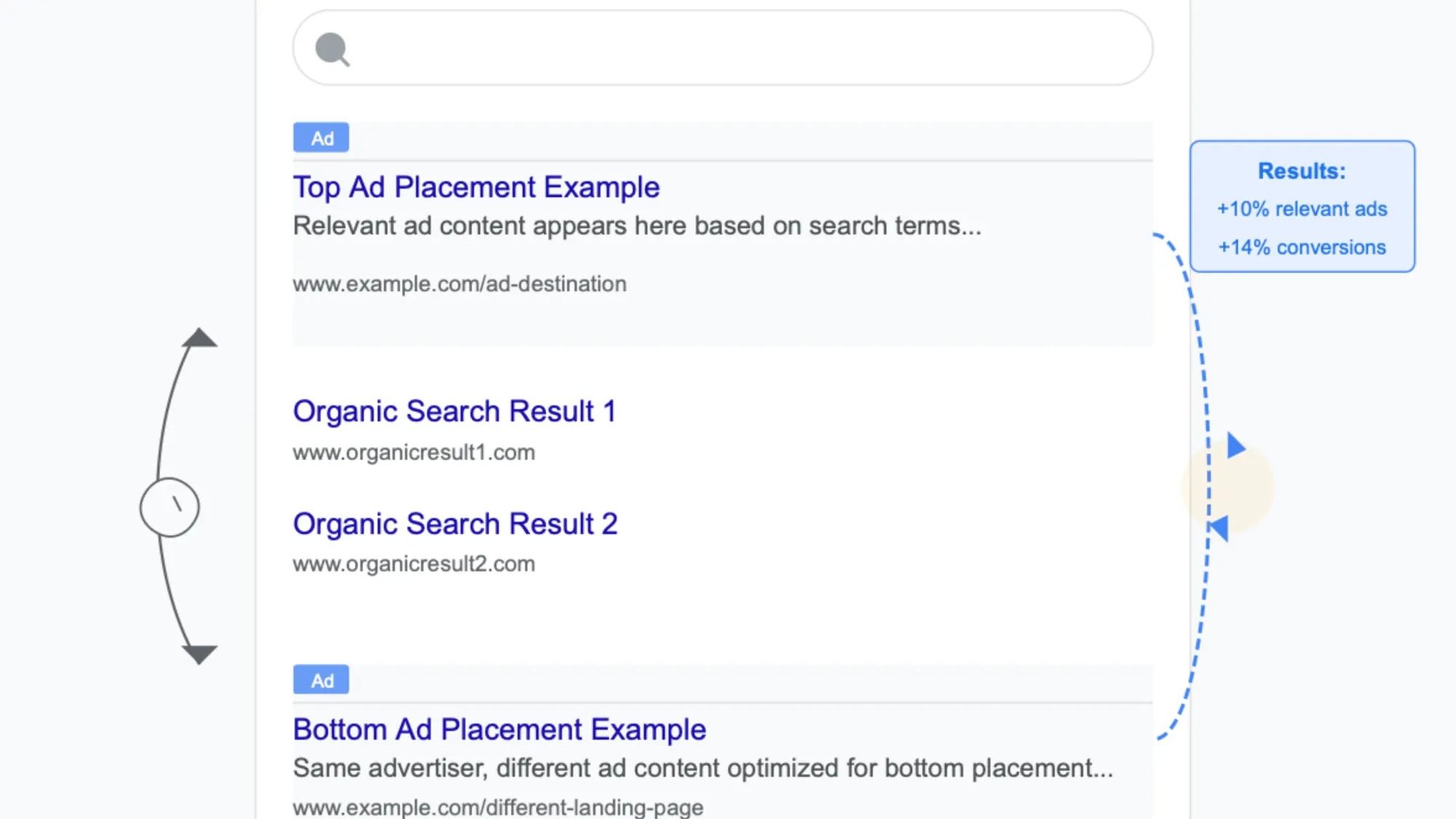Open Organic Search Result 2
The height and width of the screenshot is (819, 1456).
point(455,523)
